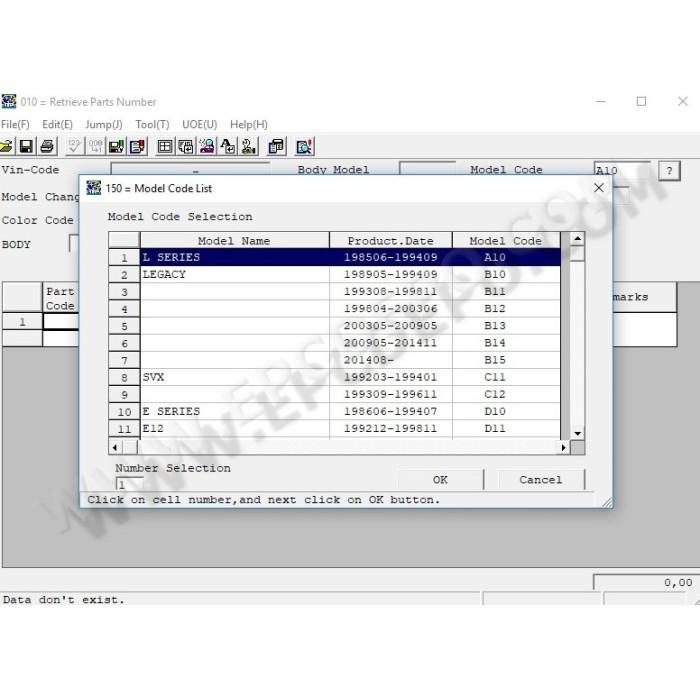This screenshot has height=700, width=700.
Task: Open the Edit(E) menu
Action: click(57, 125)
